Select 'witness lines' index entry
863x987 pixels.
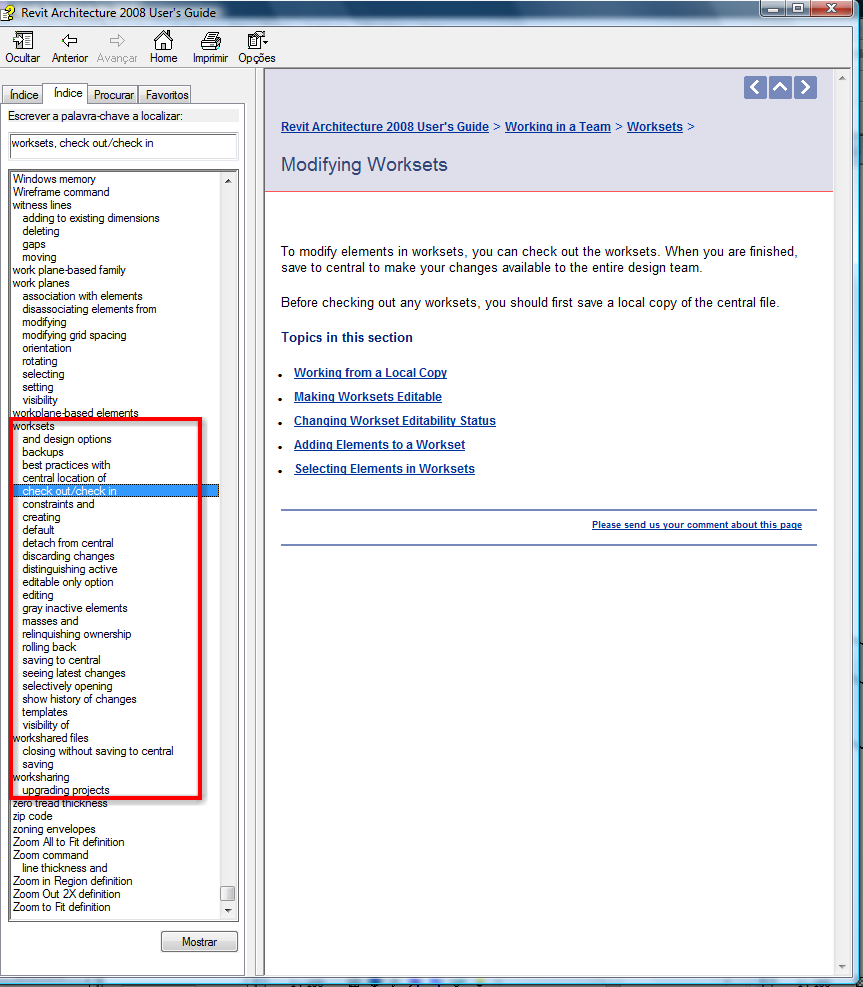point(42,205)
